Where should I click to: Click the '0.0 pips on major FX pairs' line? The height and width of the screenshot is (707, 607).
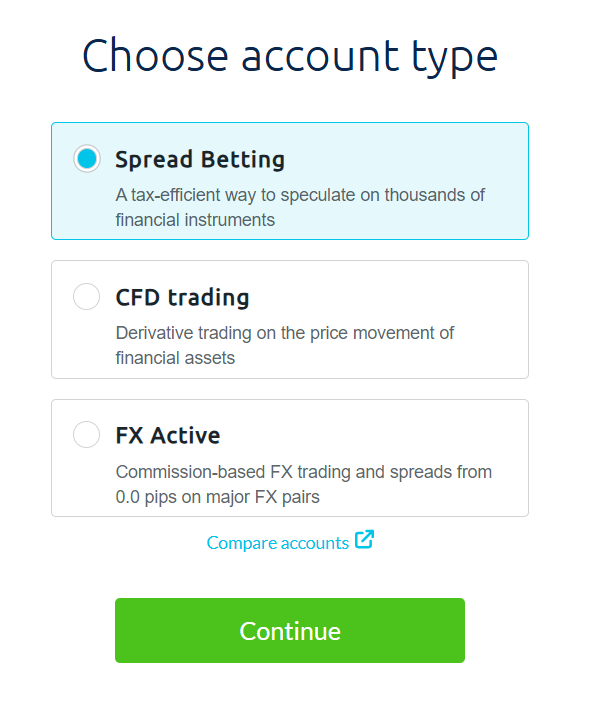coord(217,495)
